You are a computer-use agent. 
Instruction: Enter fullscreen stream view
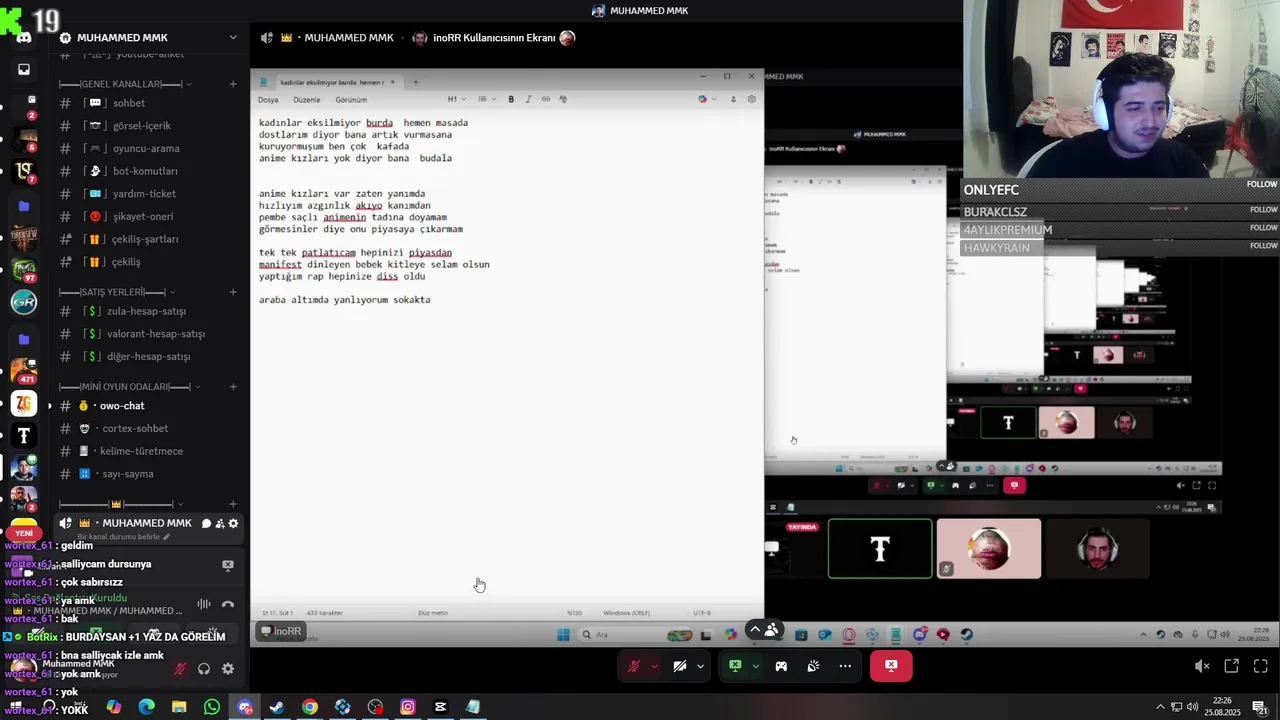tap(1261, 666)
